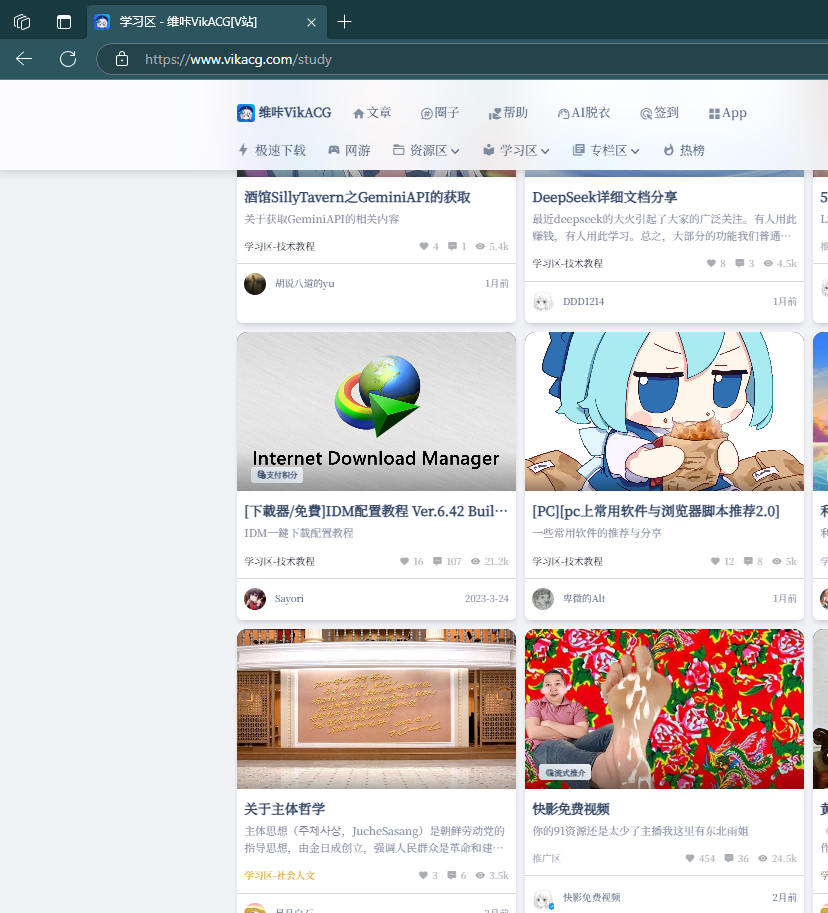The height and width of the screenshot is (913, 828).
Task: Open the 极速下载 menu item
Action: coord(272,150)
